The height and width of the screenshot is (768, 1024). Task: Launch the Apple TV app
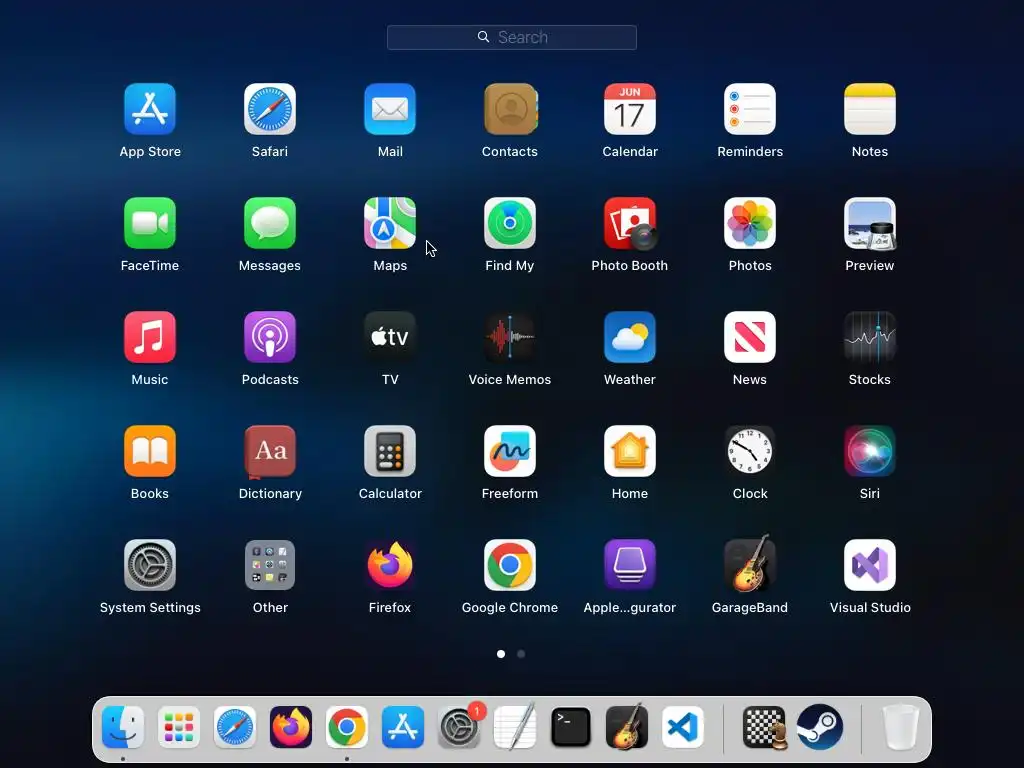click(x=390, y=337)
